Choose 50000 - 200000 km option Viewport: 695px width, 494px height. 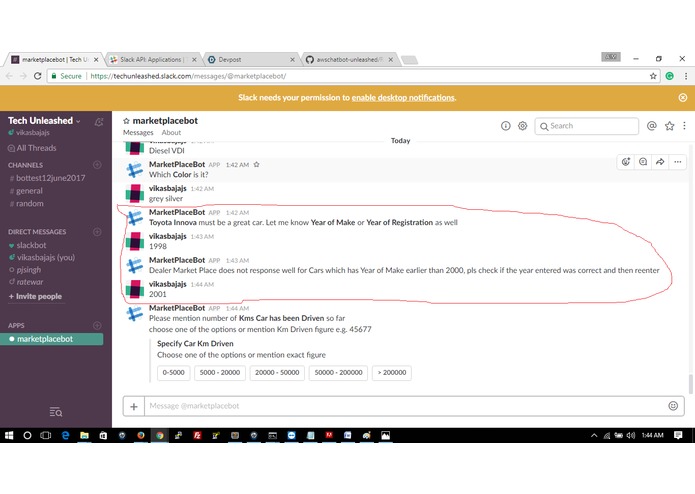click(x=338, y=373)
